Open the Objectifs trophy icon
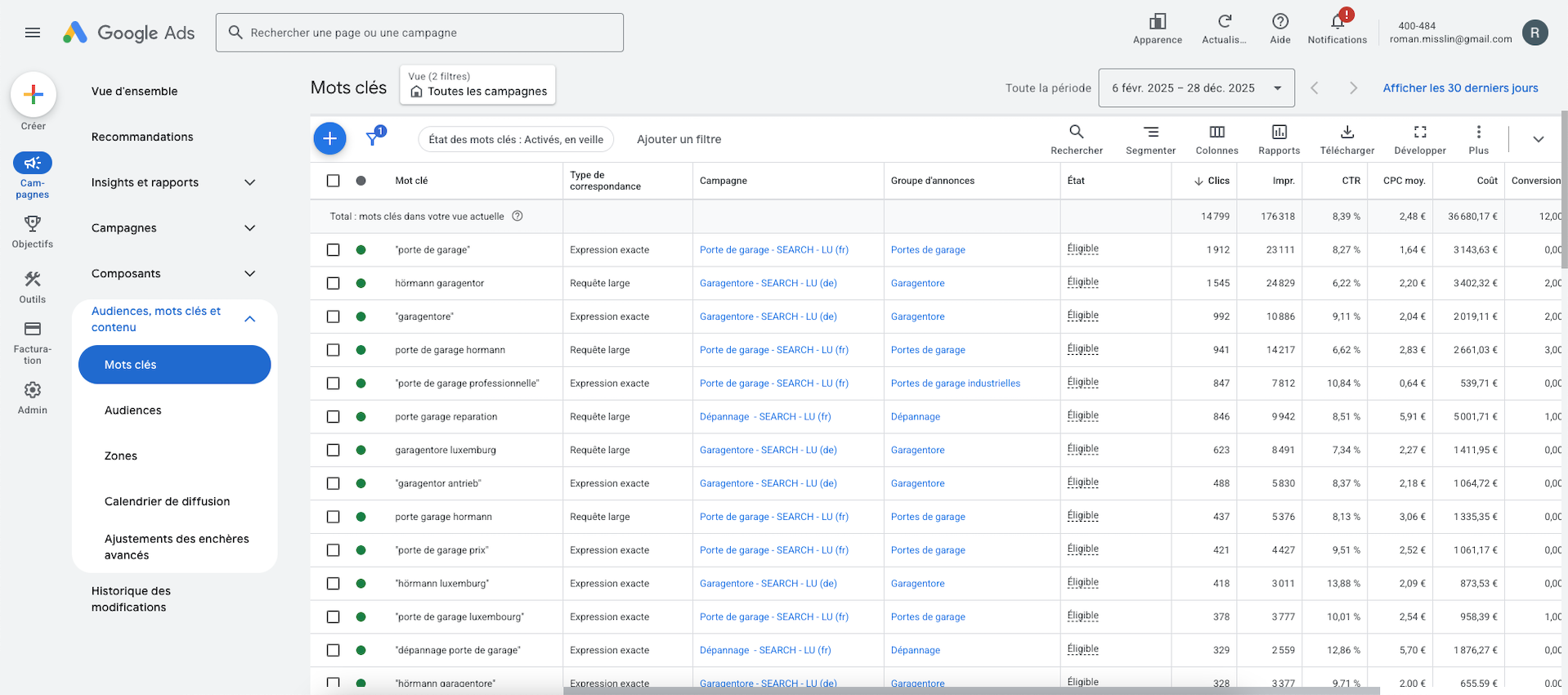Image resolution: width=1568 pixels, height=695 pixels. [33, 223]
